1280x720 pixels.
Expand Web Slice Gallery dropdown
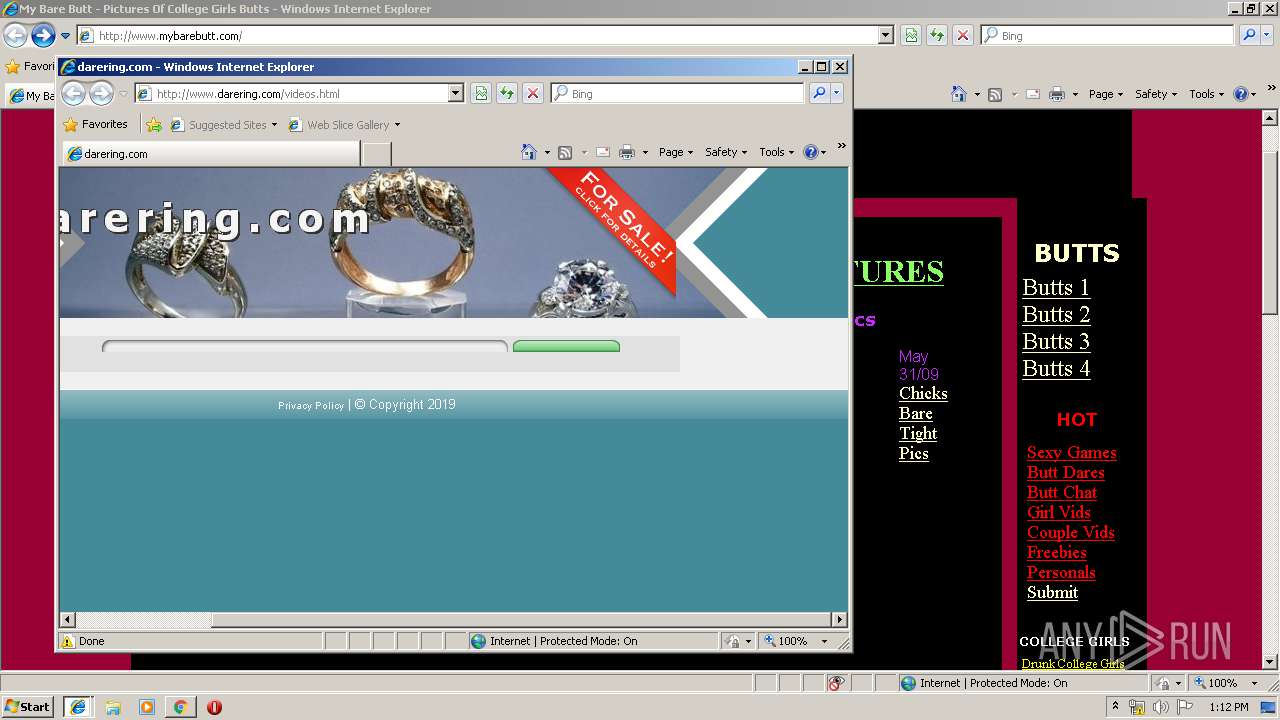pos(397,125)
